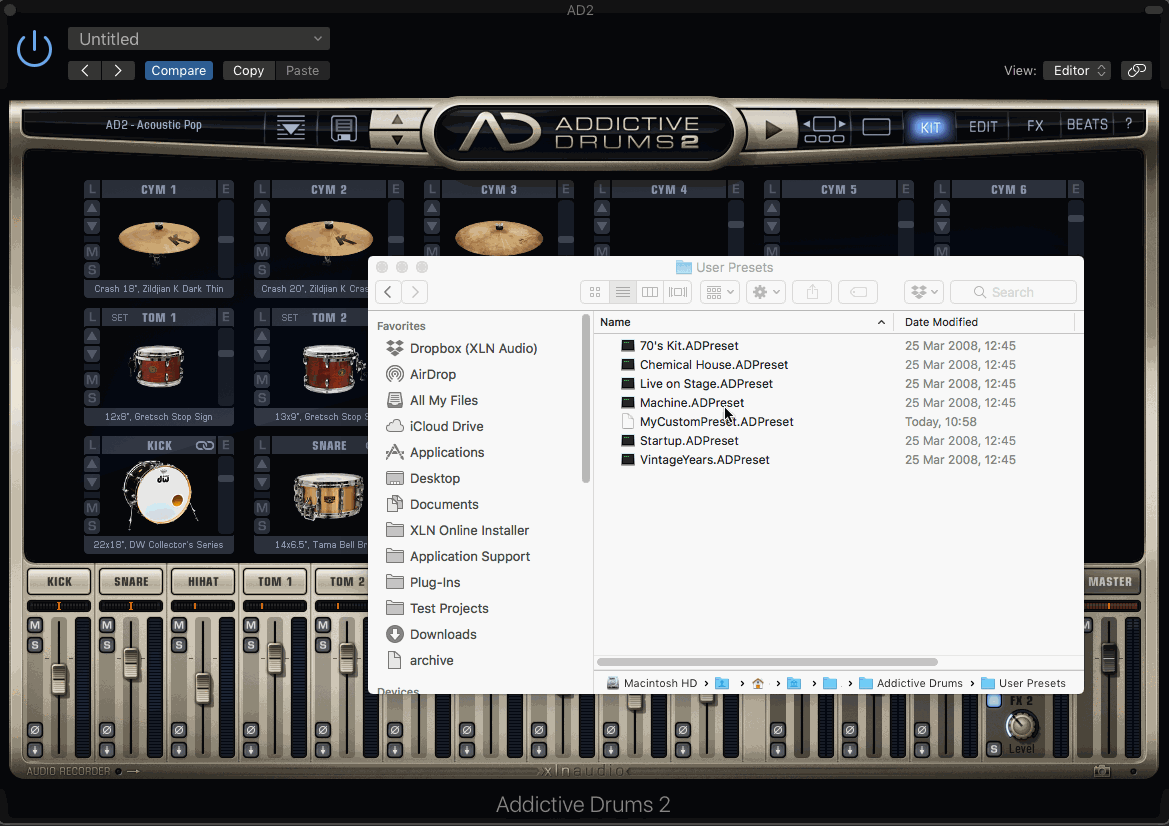
Task: Click the FX 2 Level knob
Action: click(x=1021, y=725)
